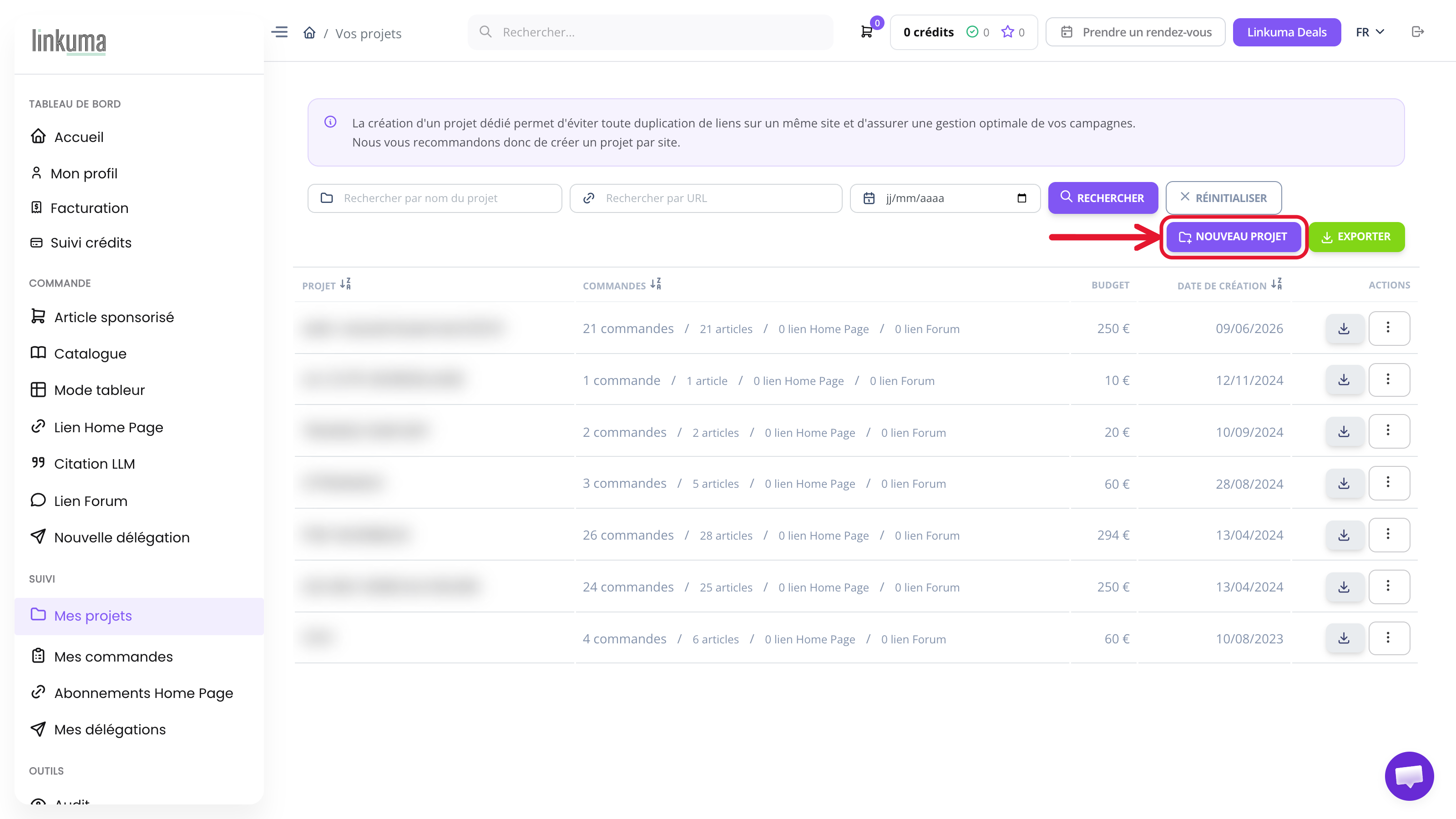Click the linkuma logo

pos(69,41)
